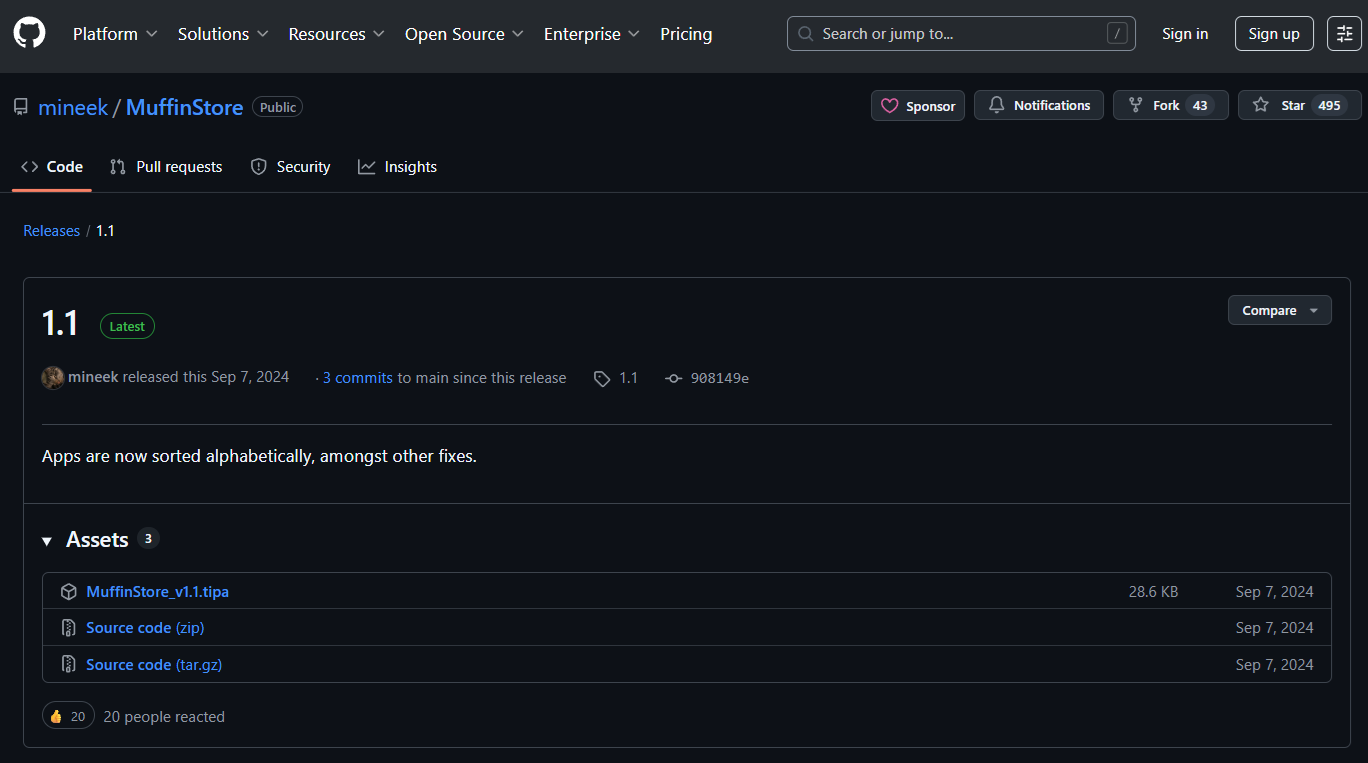Switch to the Code tab
Screen dimensions: 1368x763
coord(52,167)
